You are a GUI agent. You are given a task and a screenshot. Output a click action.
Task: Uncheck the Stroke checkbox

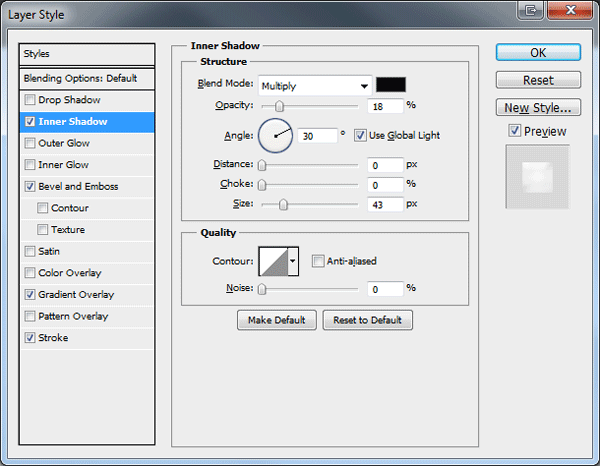(30, 338)
